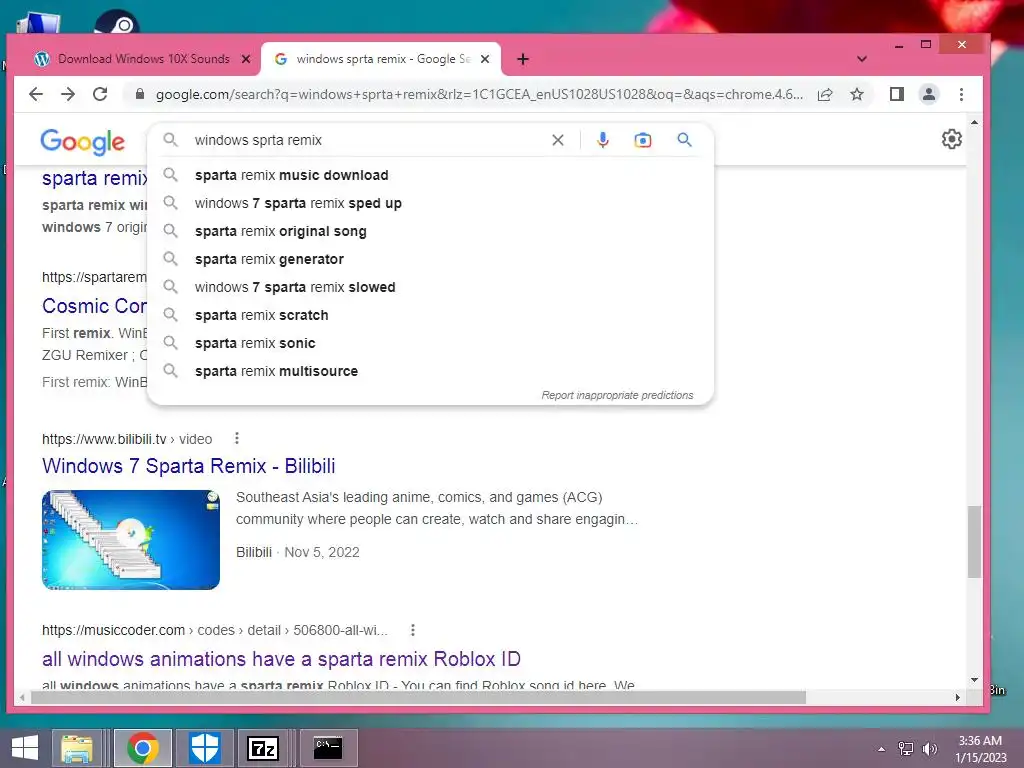Open the musiccoder.com URL breadcrumb
The image size is (1024, 768).
coord(215,630)
